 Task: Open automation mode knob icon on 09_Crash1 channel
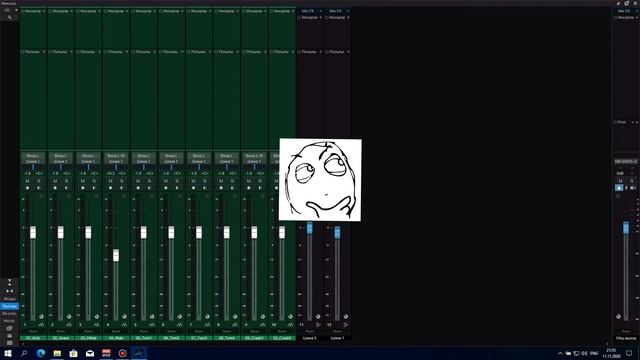tap(263, 316)
